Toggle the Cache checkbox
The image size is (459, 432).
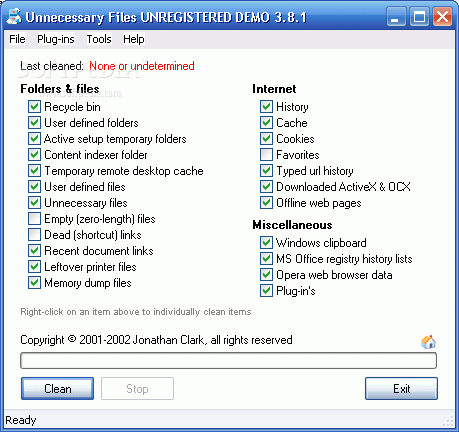tap(266, 123)
